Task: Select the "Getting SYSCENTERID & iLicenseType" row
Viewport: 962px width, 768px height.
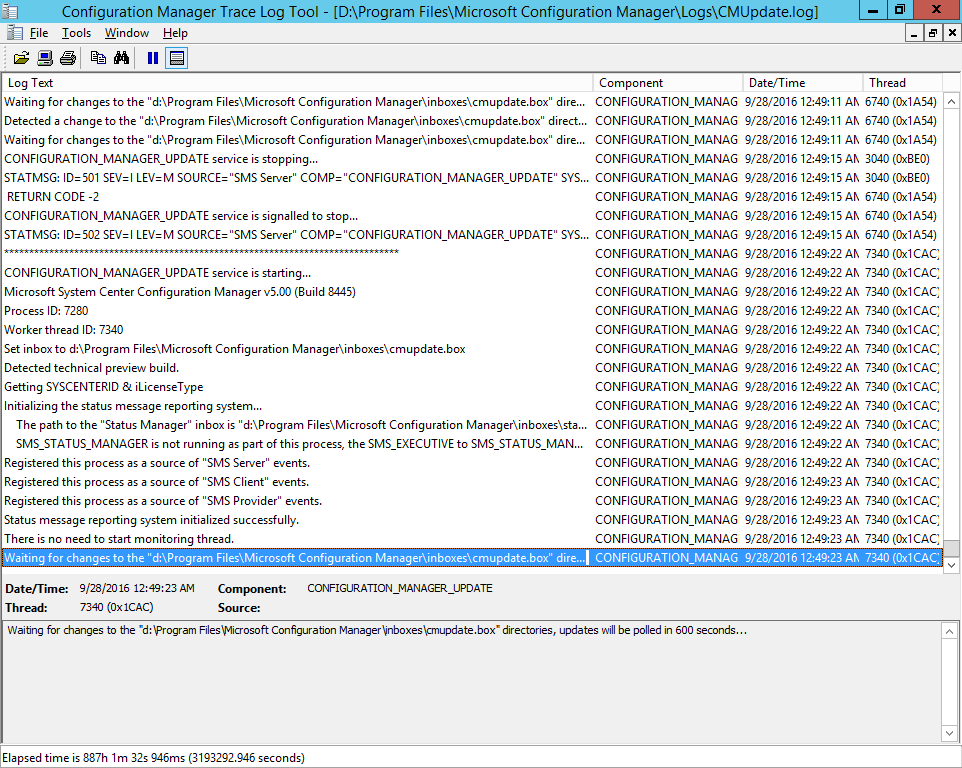Action: tap(472, 387)
